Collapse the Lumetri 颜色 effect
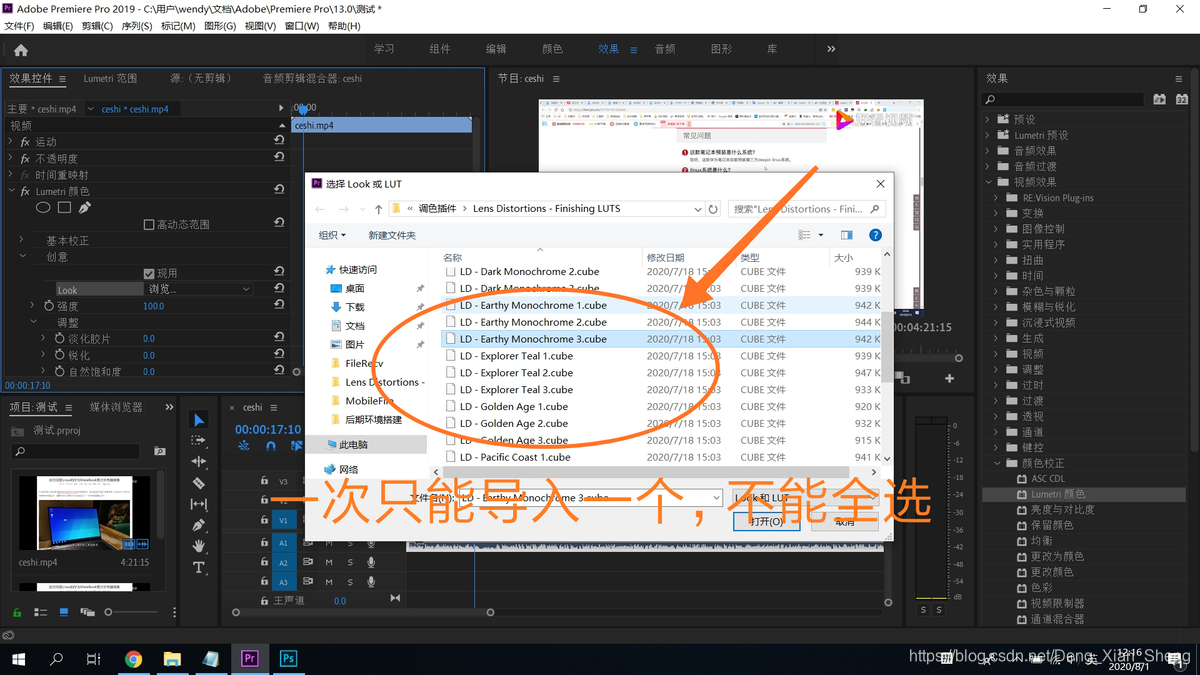Viewport: 1200px width, 675px height. pyautogui.click(x=11, y=191)
